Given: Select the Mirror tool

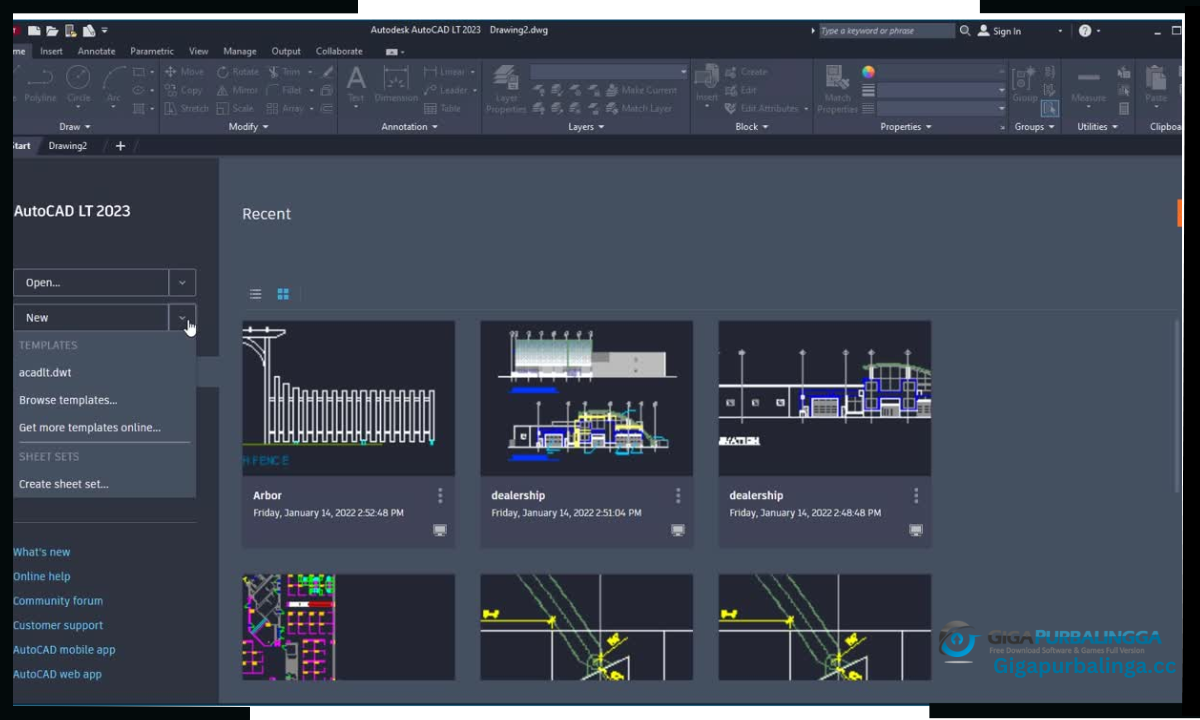Looking at the screenshot, I should click(x=237, y=90).
